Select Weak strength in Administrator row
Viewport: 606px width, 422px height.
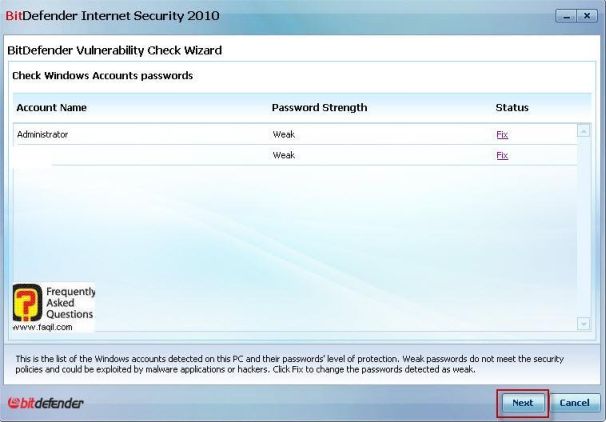point(284,134)
